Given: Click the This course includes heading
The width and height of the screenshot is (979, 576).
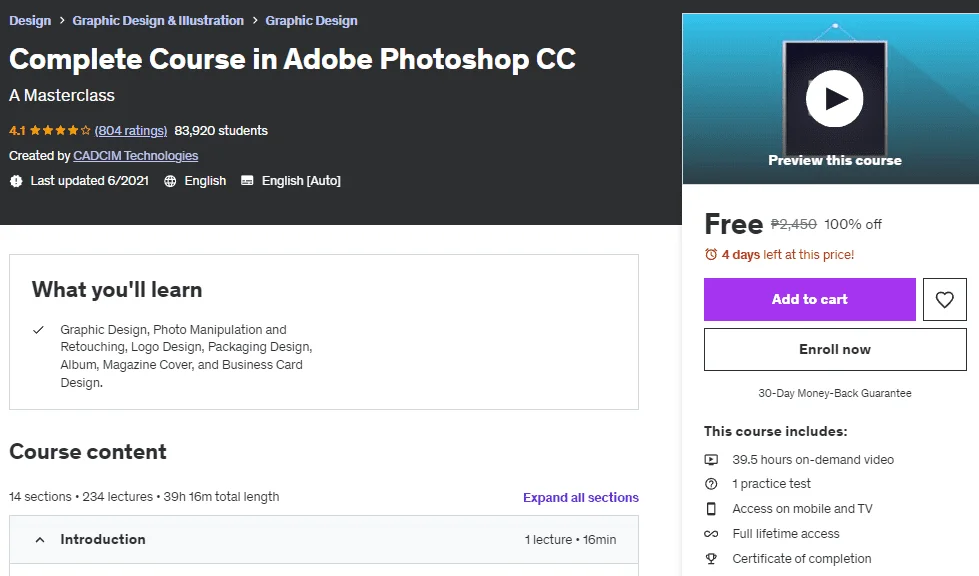Looking at the screenshot, I should [775, 431].
